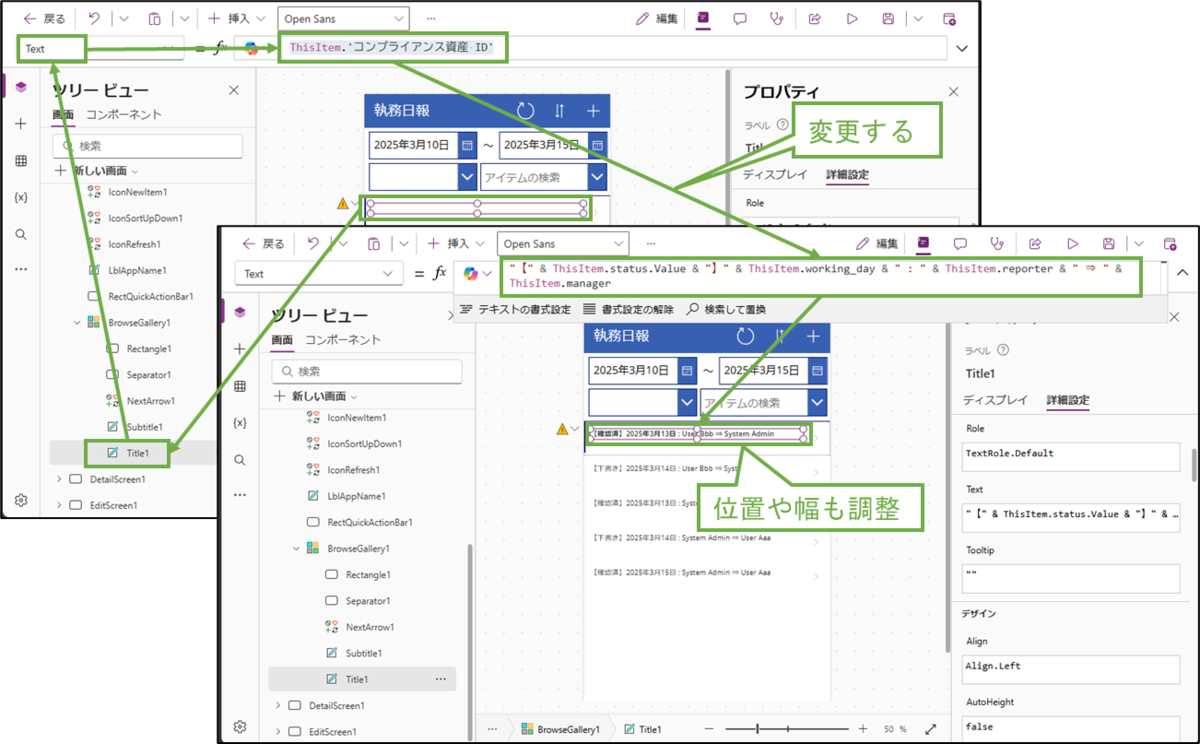Preview the app using back window play icon
Image resolution: width=1200 pixels, height=744 pixels.
click(x=852, y=18)
